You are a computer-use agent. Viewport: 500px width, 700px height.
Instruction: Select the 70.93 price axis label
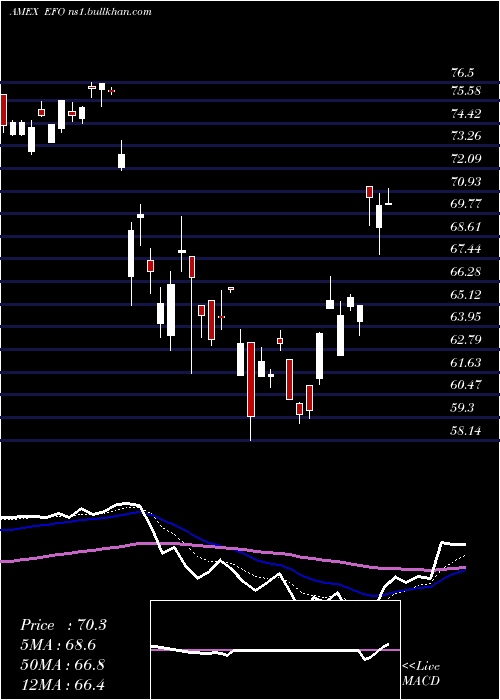point(466,182)
